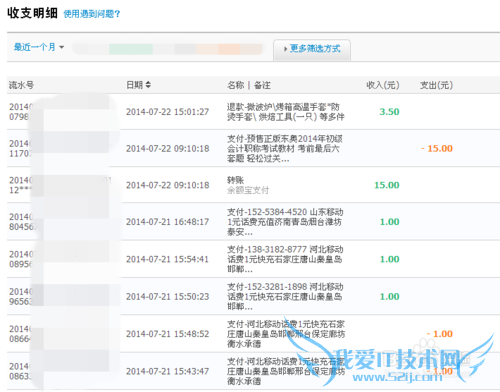Click the small triangle icon in 更多筛选方式

tap(285, 49)
